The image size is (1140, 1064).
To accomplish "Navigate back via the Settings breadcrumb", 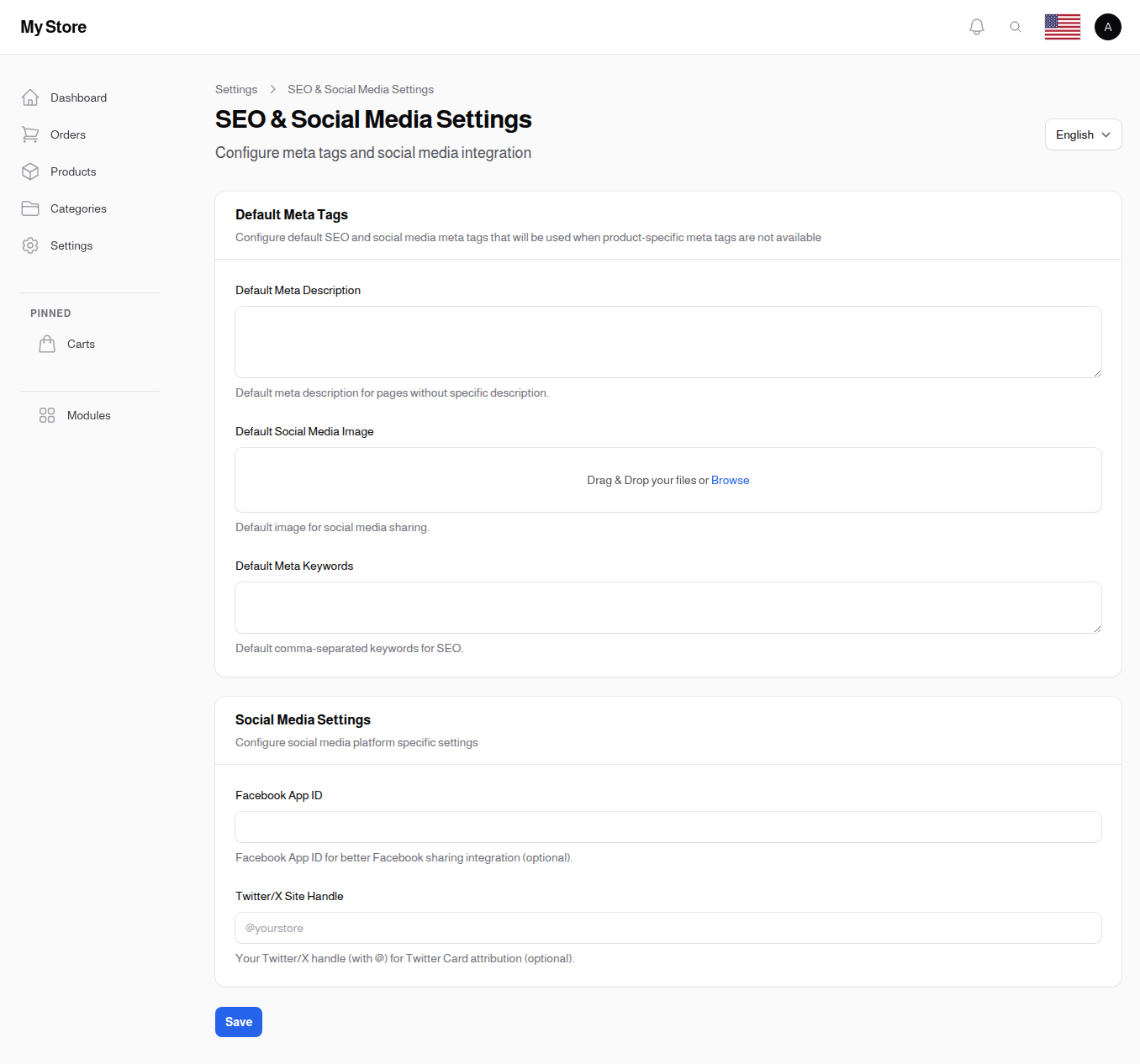I will click(x=236, y=89).
